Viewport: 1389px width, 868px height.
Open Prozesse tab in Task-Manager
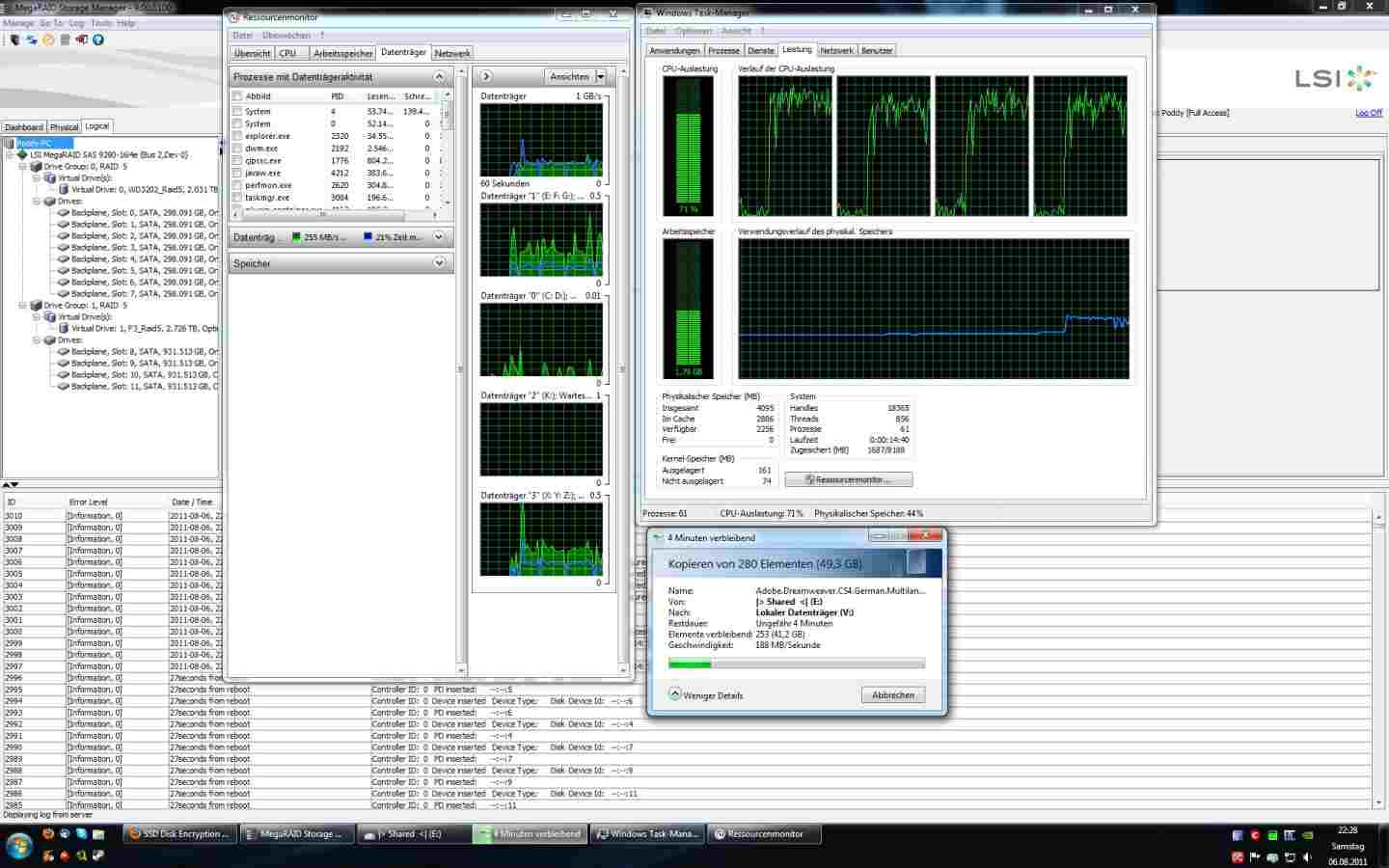pos(723,50)
